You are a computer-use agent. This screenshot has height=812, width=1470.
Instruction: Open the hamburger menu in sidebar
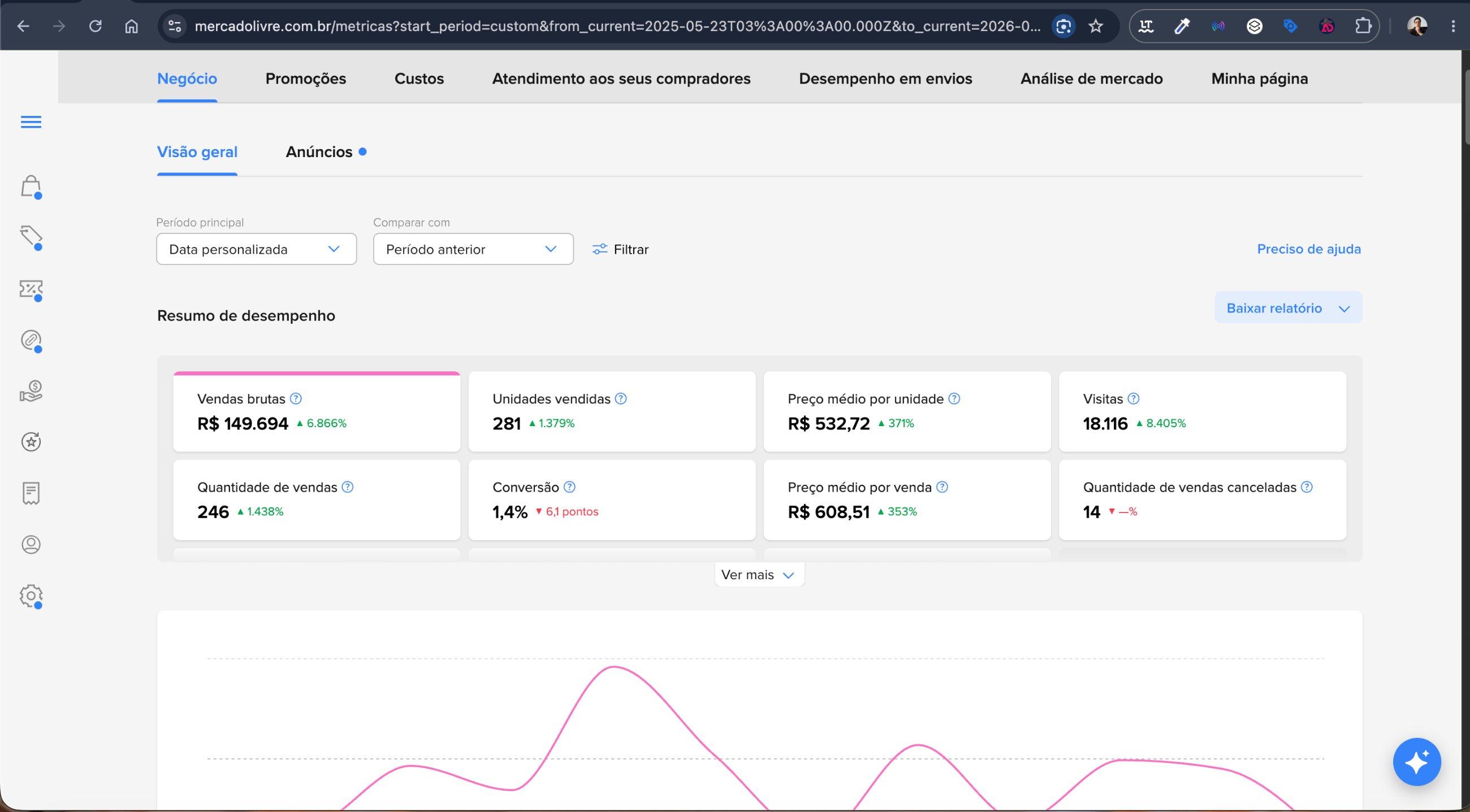pyautogui.click(x=31, y=122)
